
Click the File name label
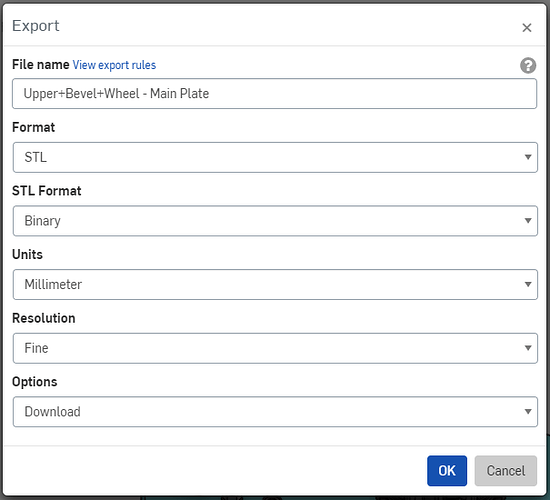41,65
